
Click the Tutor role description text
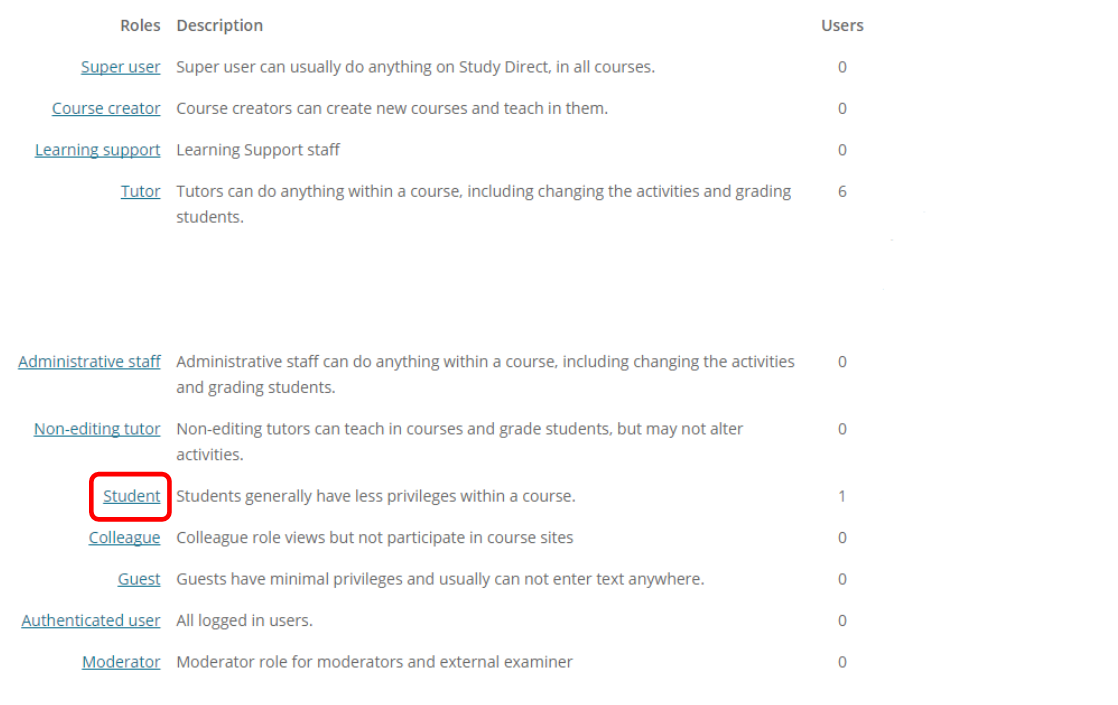click(x=484, y=205)
